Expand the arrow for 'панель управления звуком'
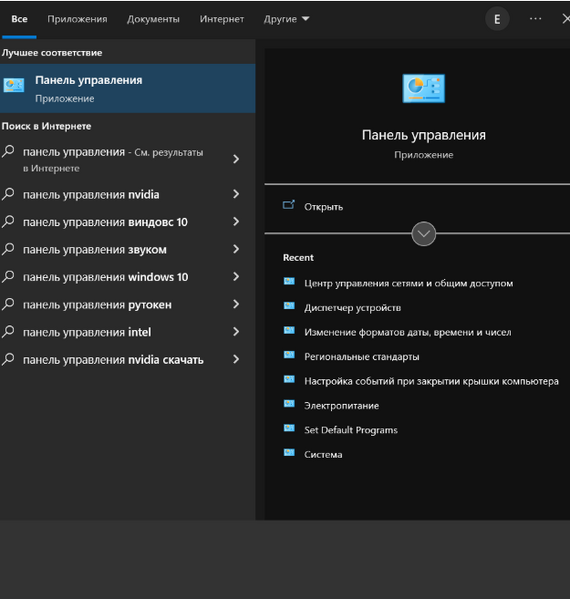The width and height of the screenshot is (570, 599). click(x=236, y=249)
